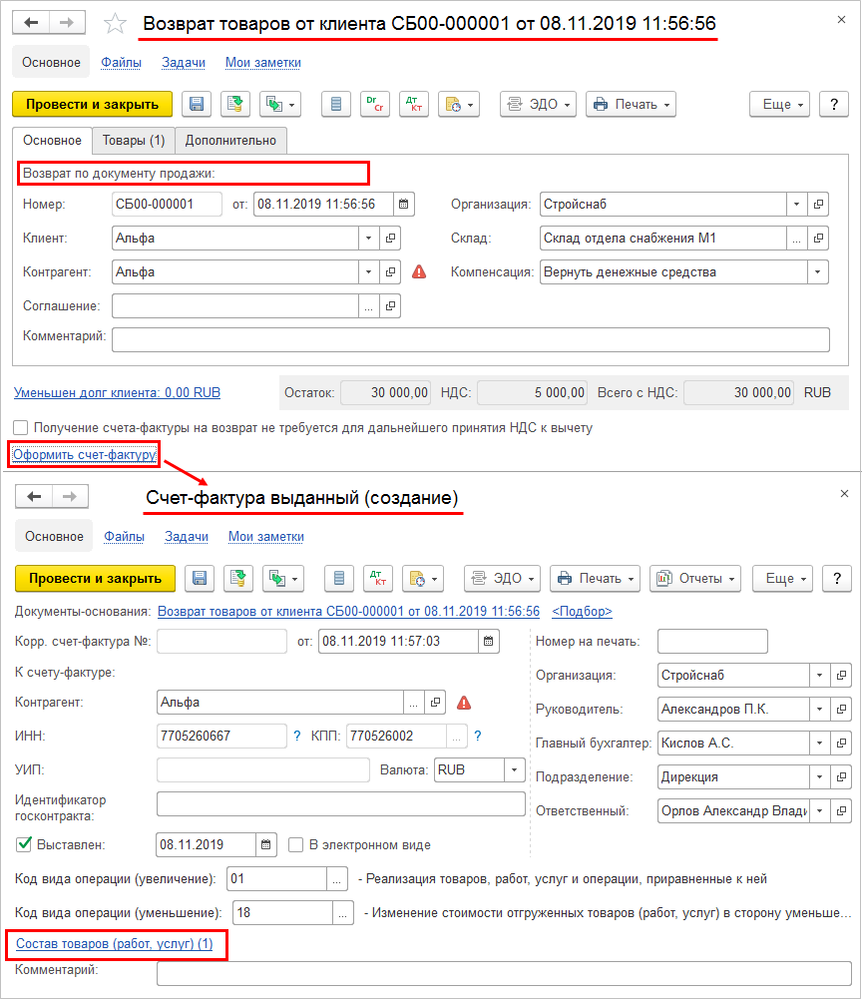Image resolution: width=862 pixels, height=1000 pixels.
Task: Uncheck the Выставлен checkbox
Action: point(24,844)
